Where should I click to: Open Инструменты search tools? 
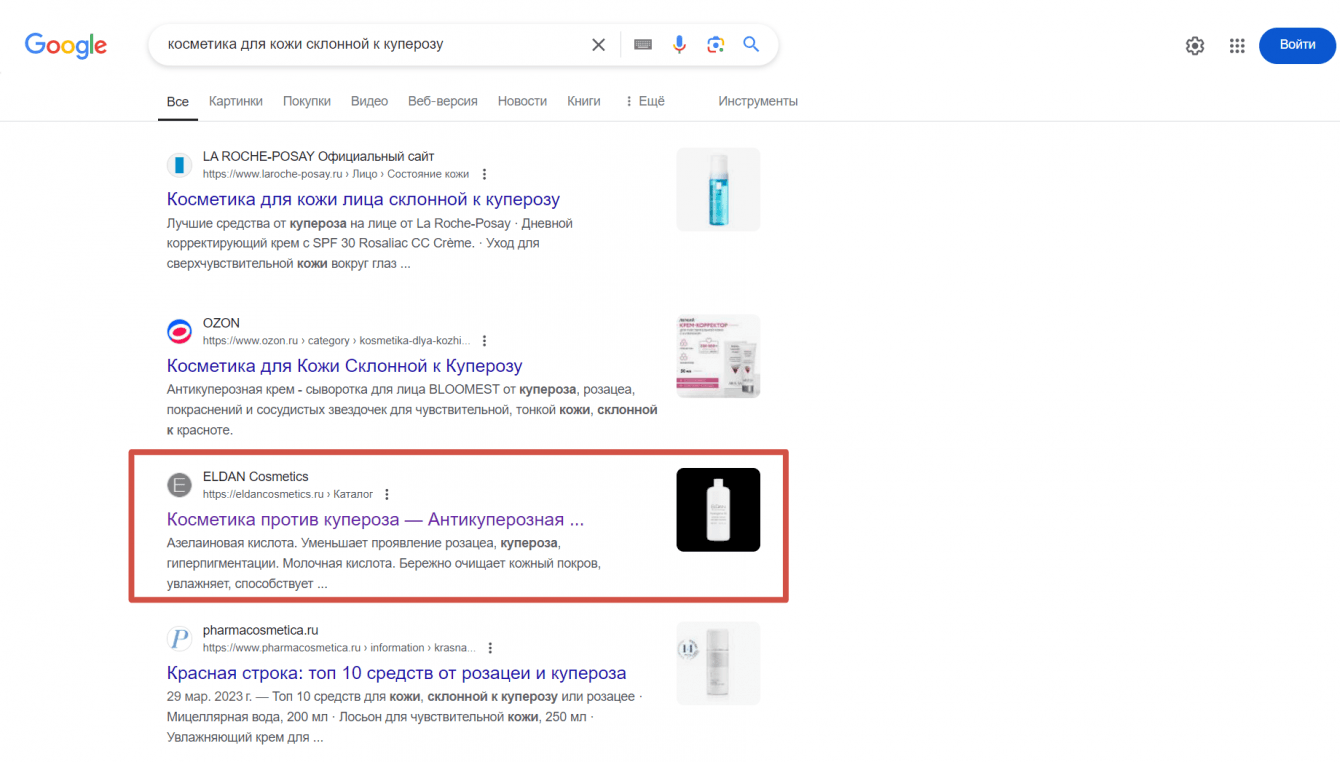[x=758, y=101]
